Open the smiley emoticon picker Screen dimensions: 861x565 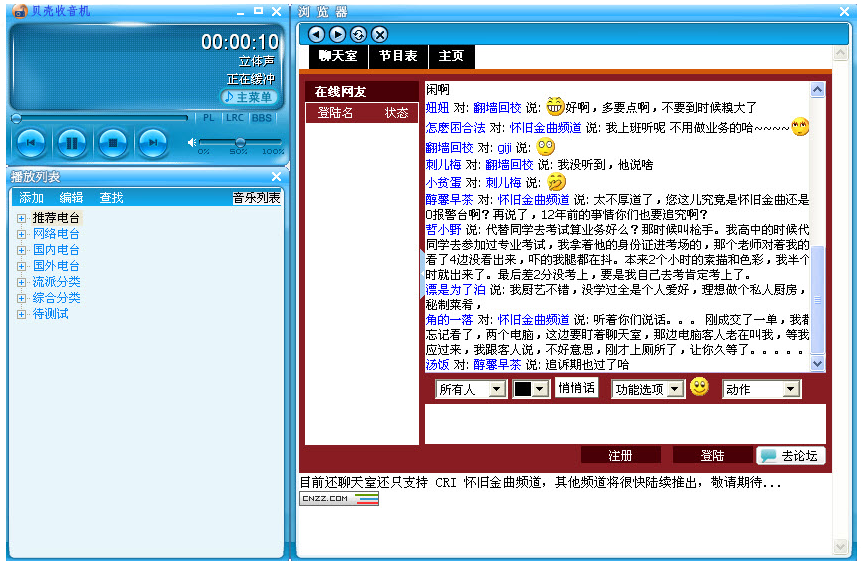(x=699, y=387)
